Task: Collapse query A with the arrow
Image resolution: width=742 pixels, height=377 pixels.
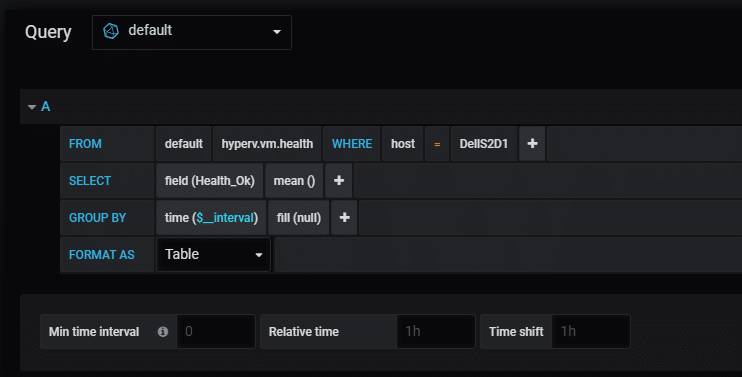Action: click(x=32, y=107)
